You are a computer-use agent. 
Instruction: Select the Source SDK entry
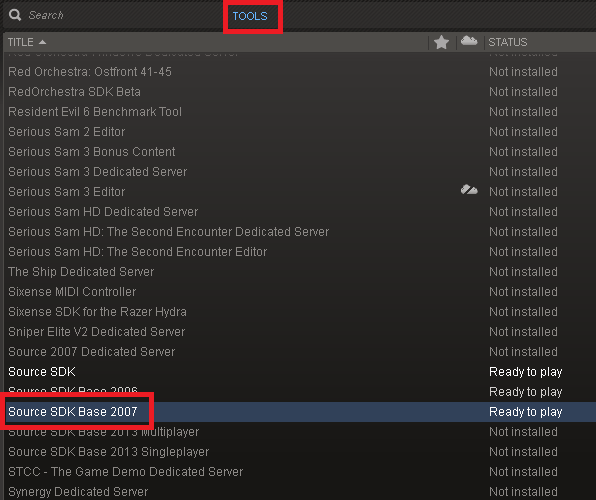click(x=42, y=371)
